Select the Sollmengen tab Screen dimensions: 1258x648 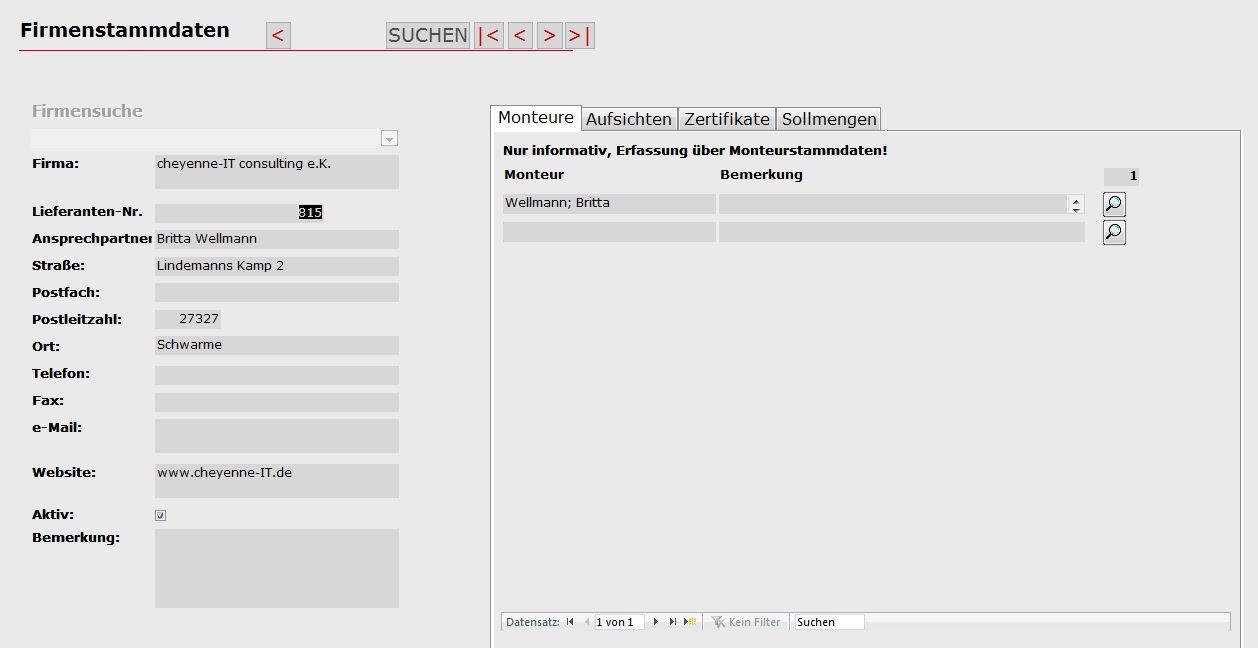[829, 119]
